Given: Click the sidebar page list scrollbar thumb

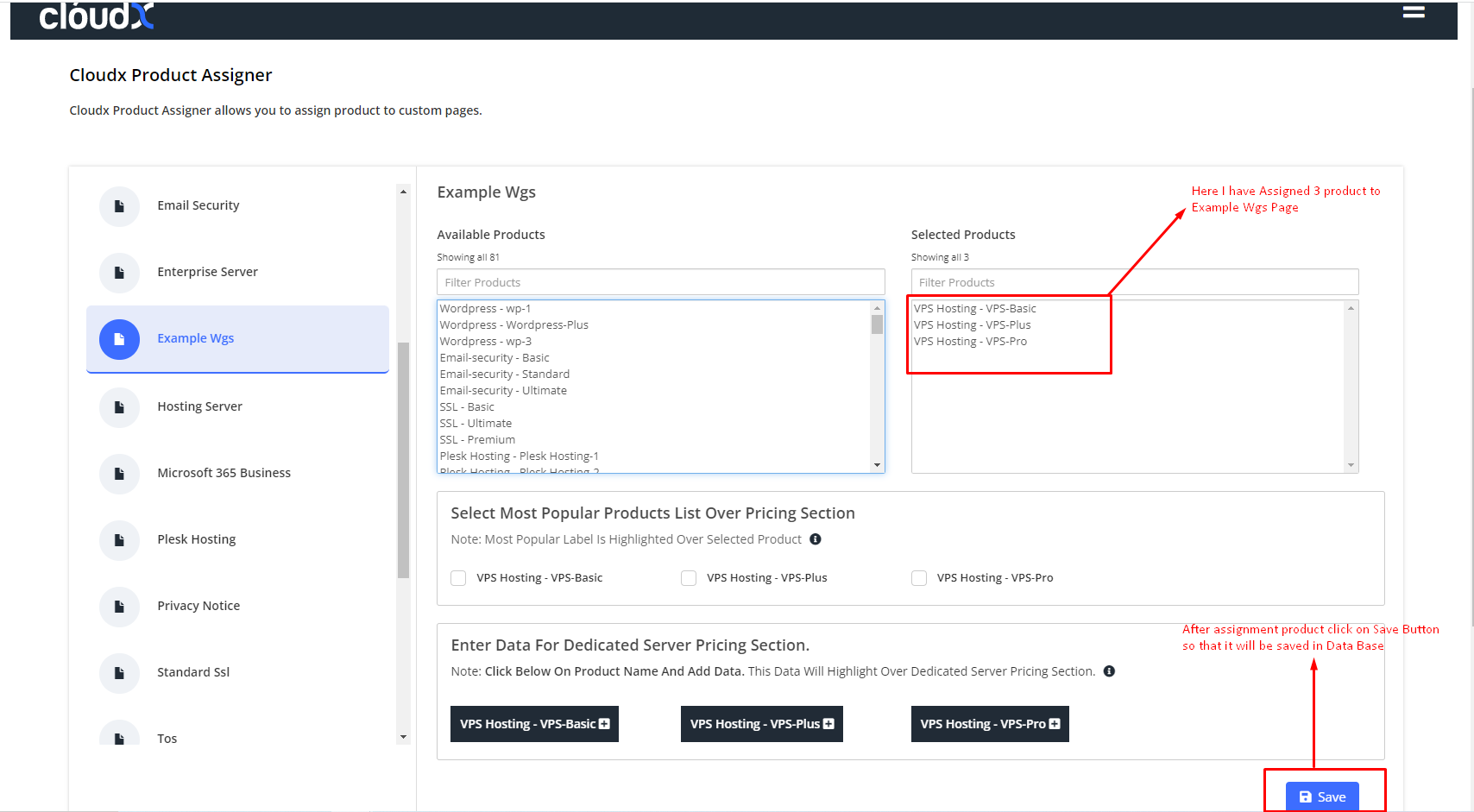Looking at the screenshot, I should (x=403, y=459).
